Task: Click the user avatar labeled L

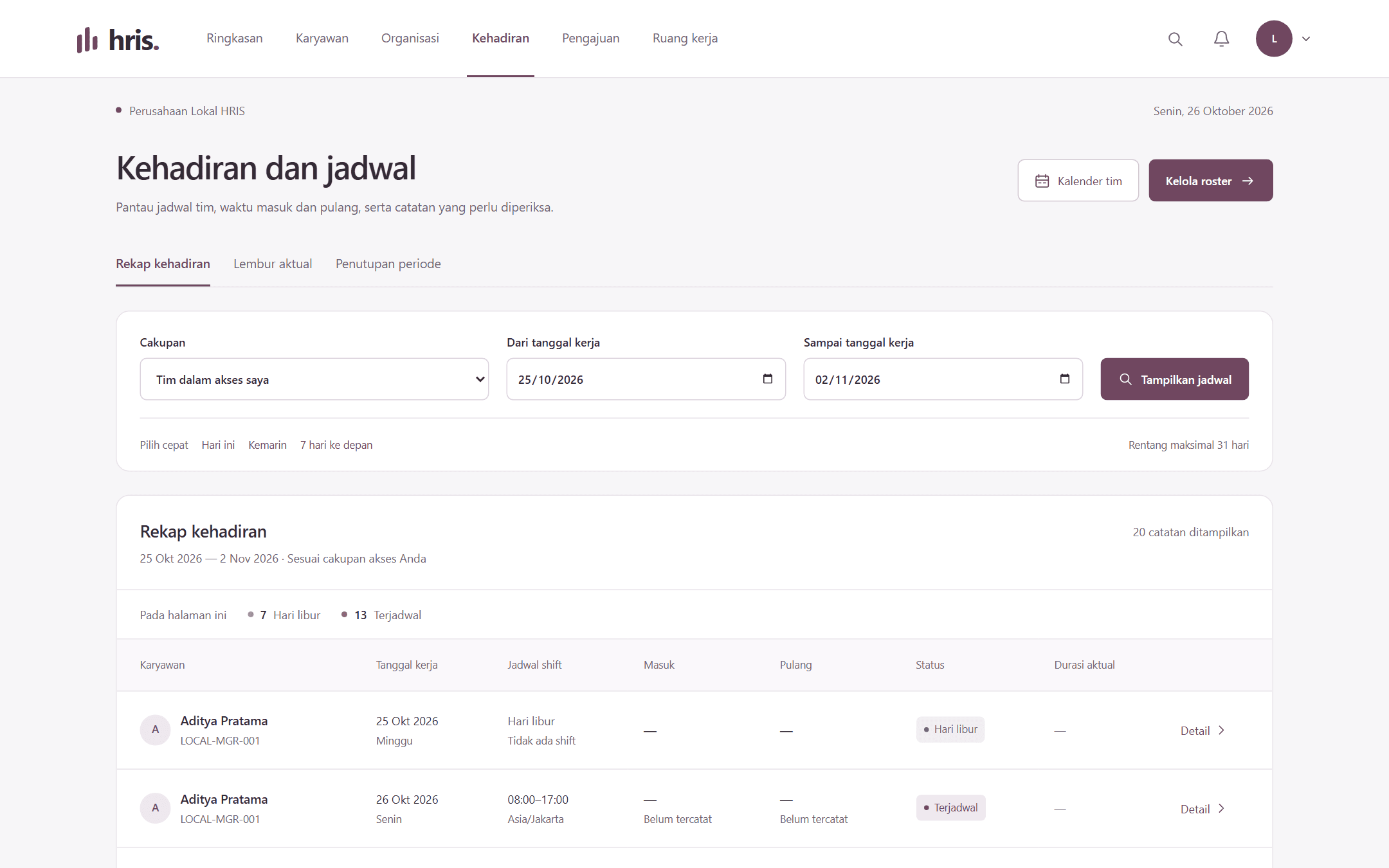Action: click(1274, 39)
